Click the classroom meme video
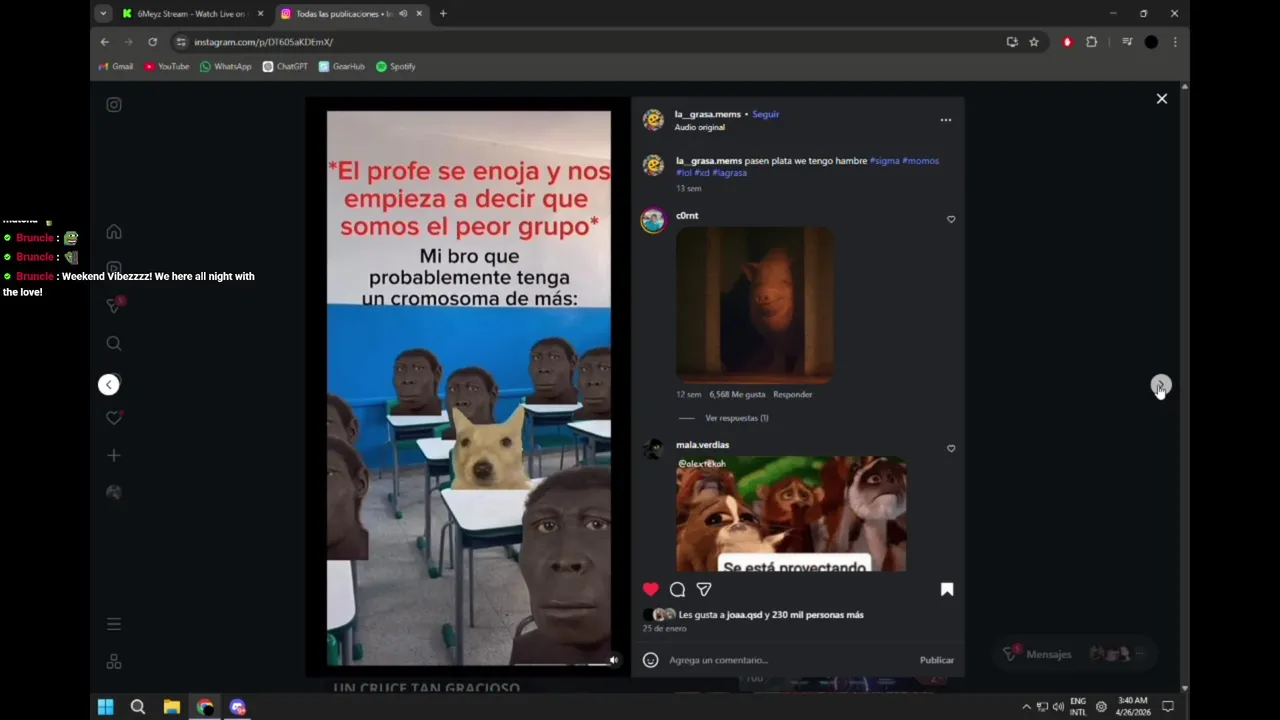1280x720 pixels. pos(469,388)
